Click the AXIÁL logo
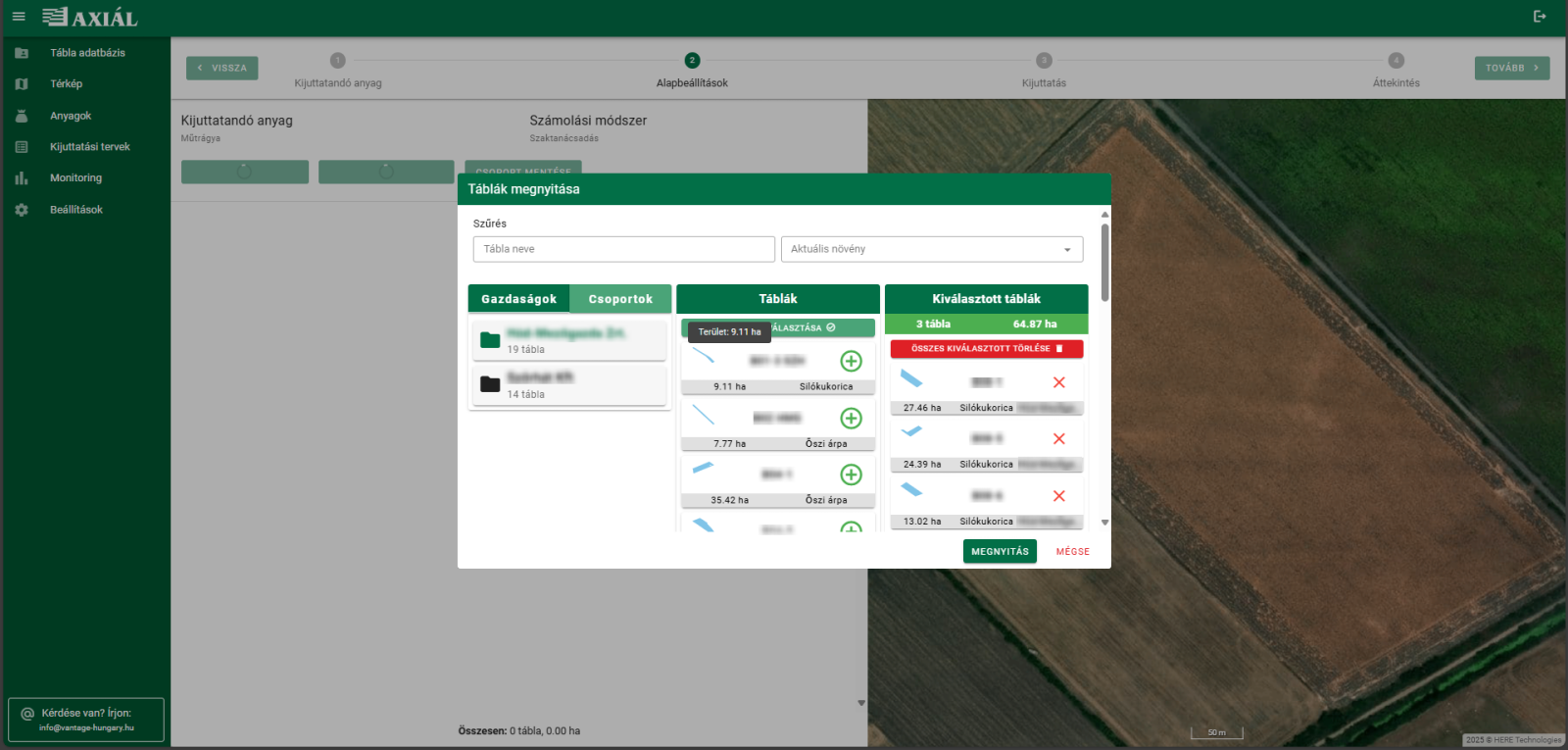Viewport: 1568px width, 750px height. pos(90,18)
